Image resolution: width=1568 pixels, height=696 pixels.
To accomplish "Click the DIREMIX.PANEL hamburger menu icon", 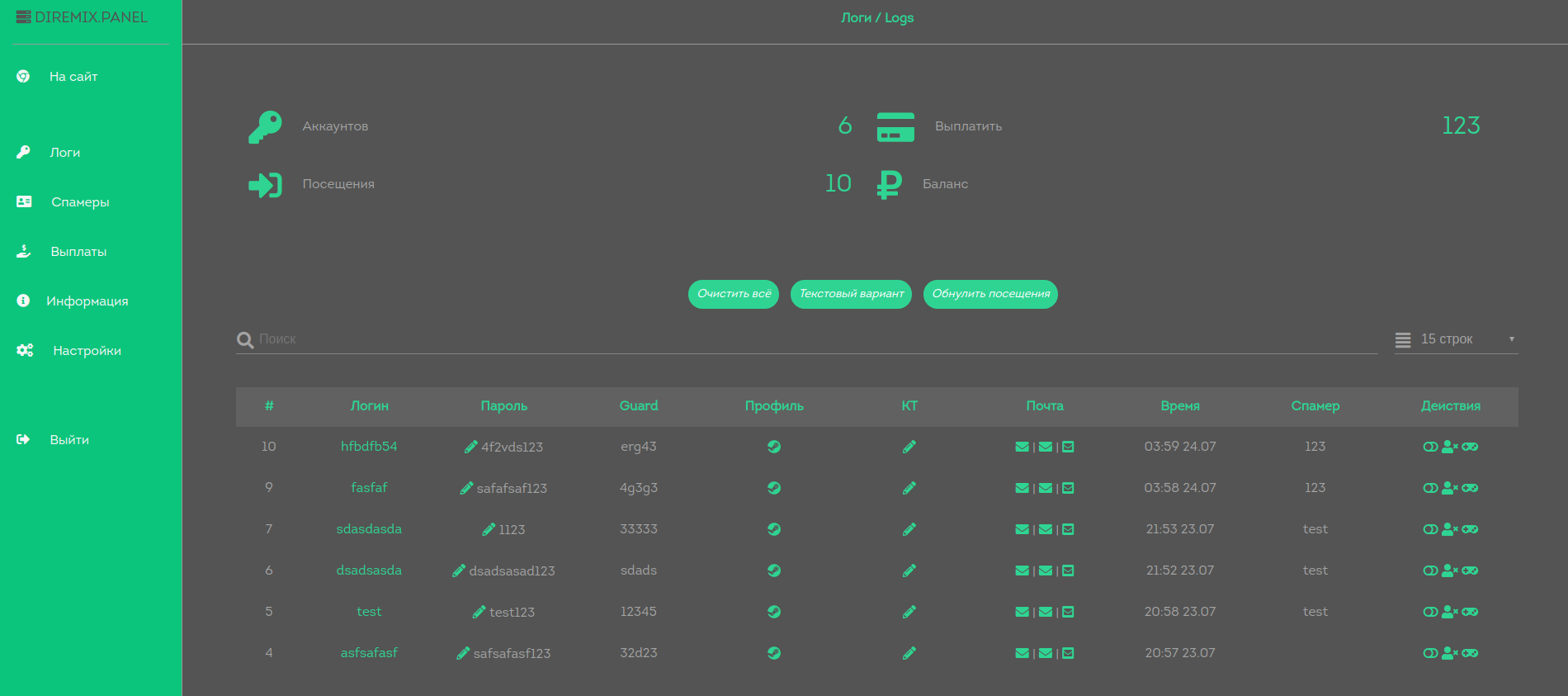I will 23,17.
